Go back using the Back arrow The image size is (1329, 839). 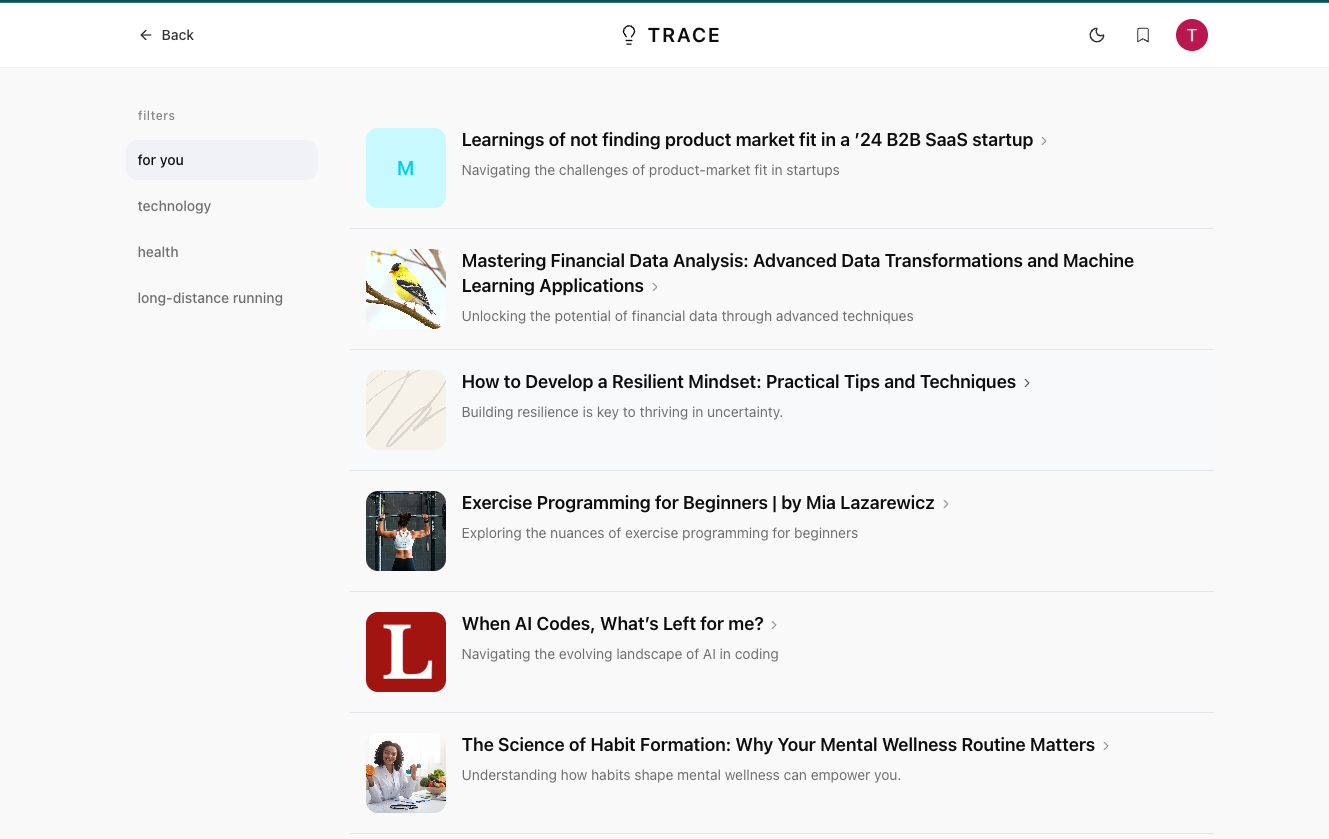[x=166, y=35]
